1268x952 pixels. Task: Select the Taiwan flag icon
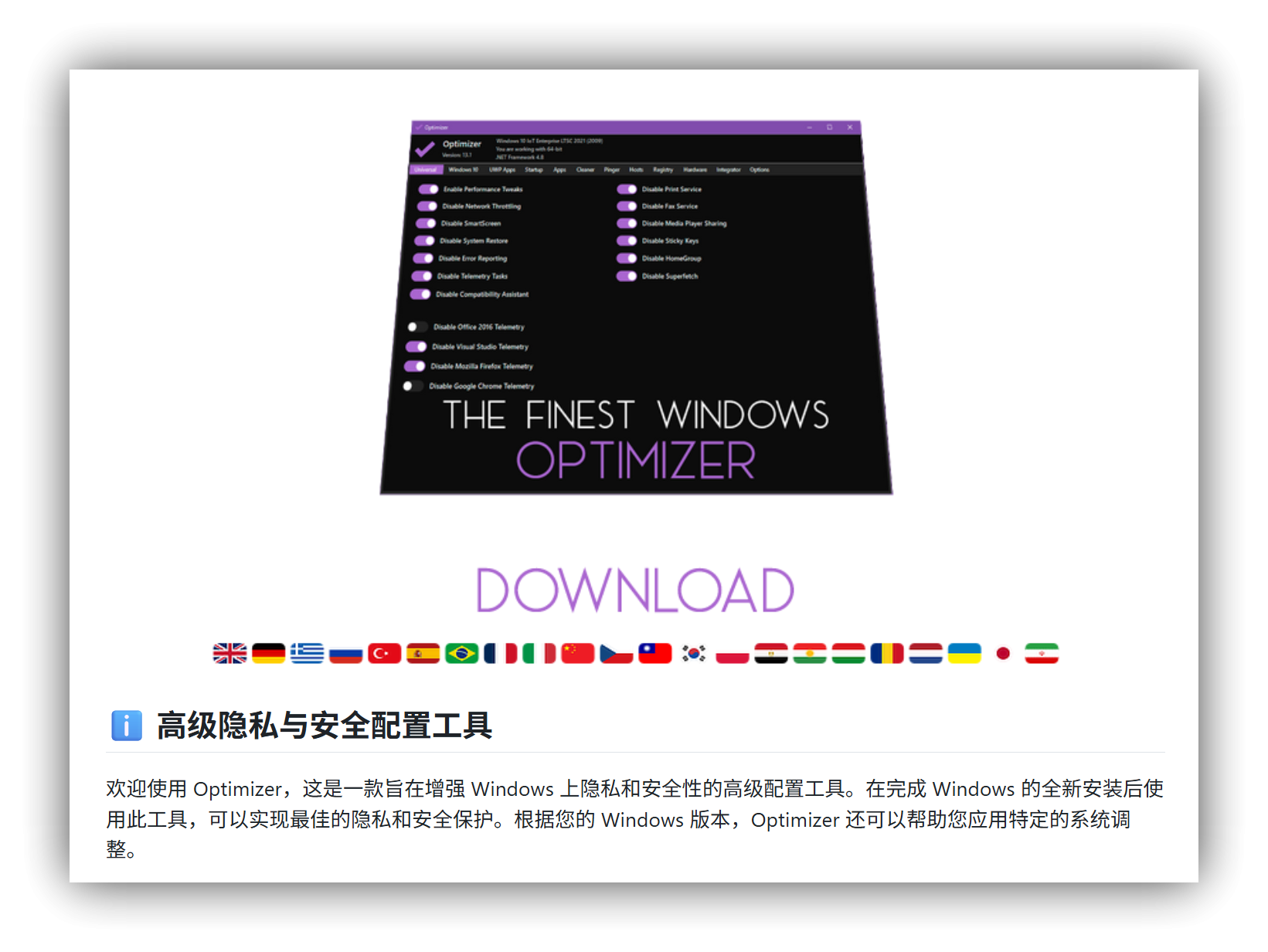(654, 654)
